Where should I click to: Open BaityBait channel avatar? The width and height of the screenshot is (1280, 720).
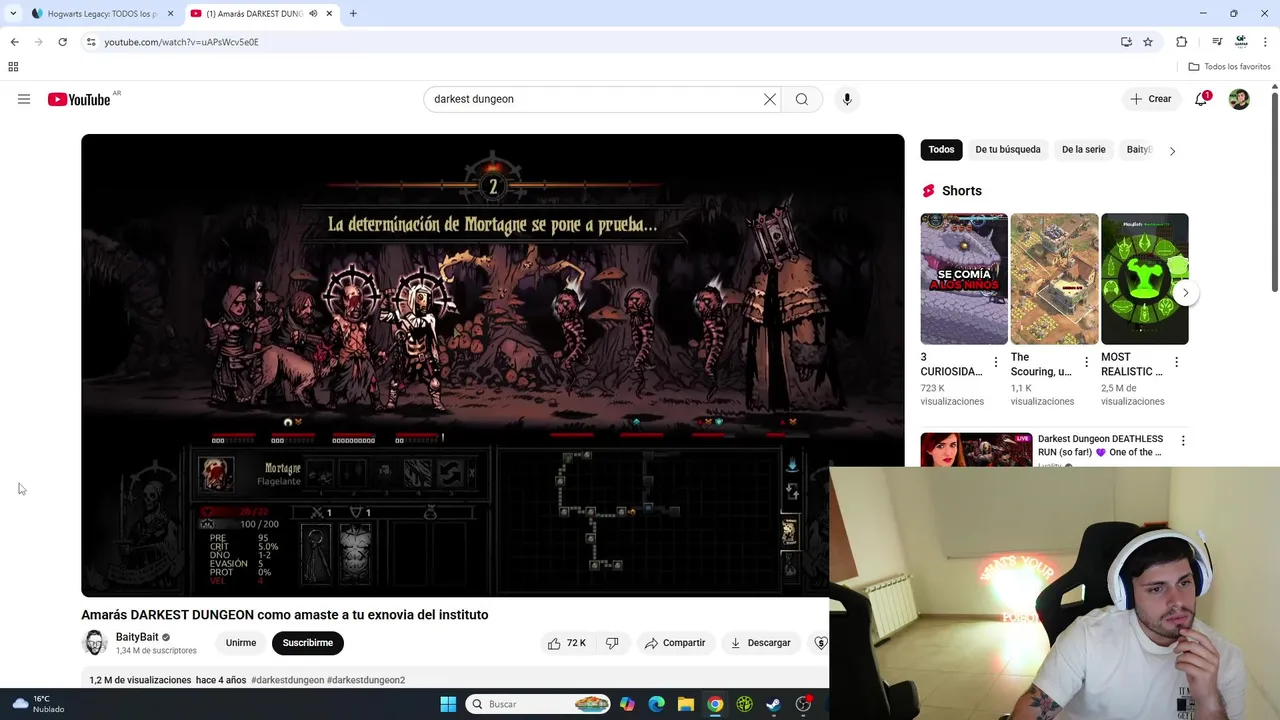click(x=95, y=643)
